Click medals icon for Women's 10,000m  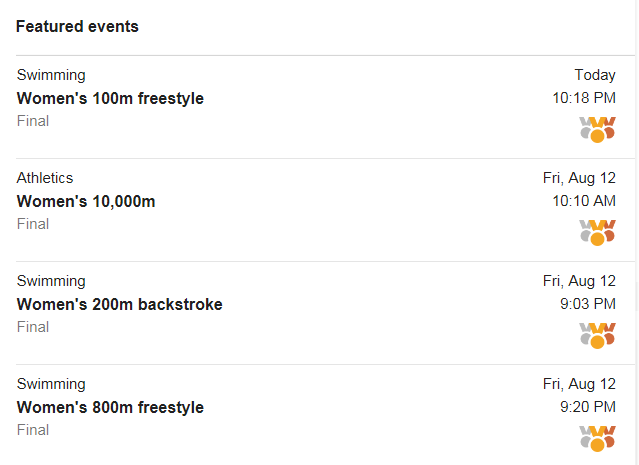click(597, 233)
